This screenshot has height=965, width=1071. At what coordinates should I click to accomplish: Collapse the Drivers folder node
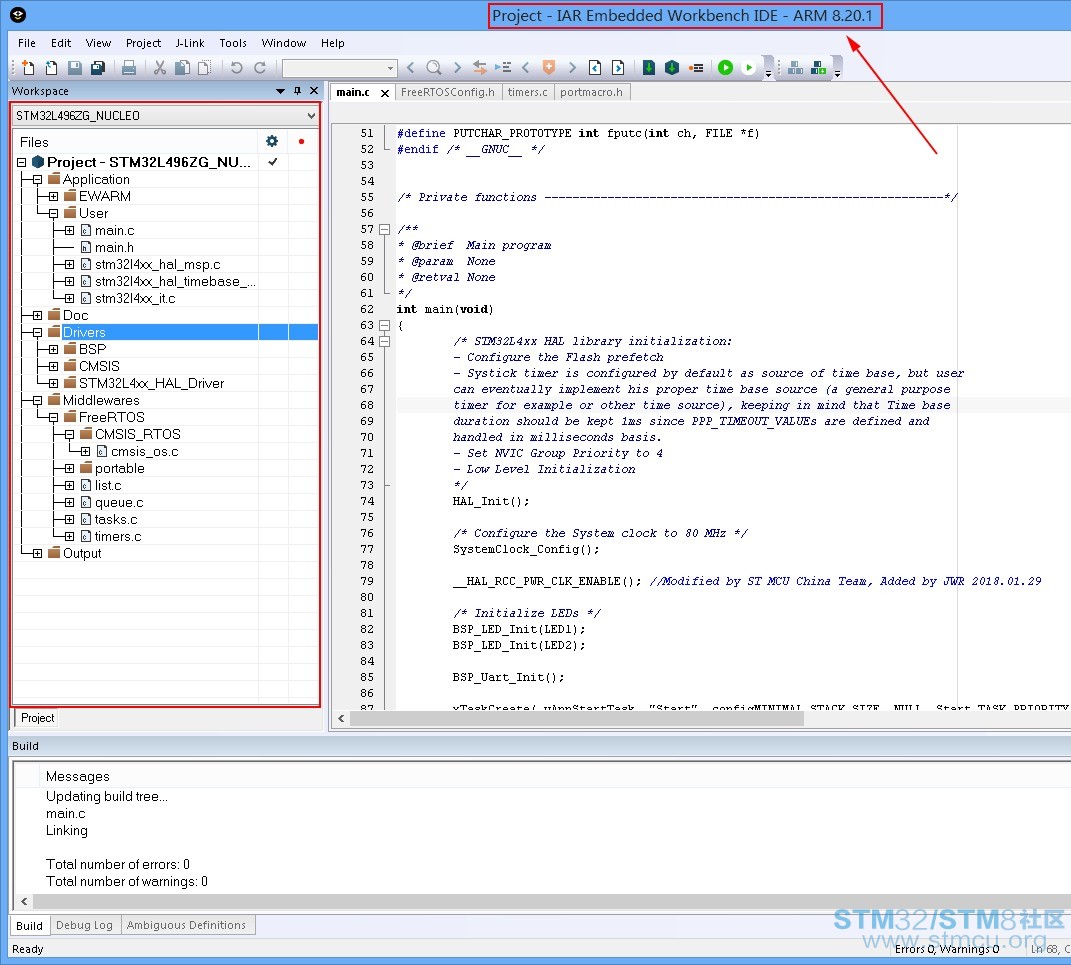38,333
